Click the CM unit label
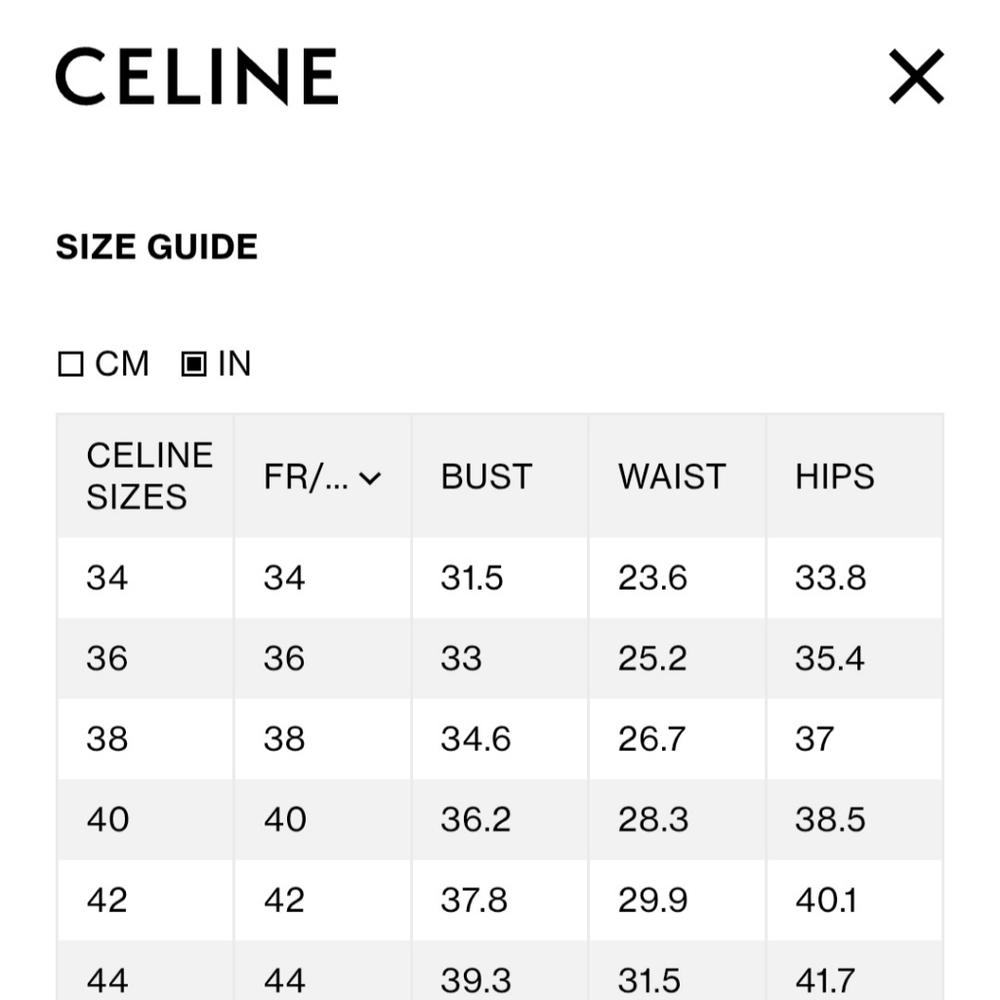 pos(122,364)
